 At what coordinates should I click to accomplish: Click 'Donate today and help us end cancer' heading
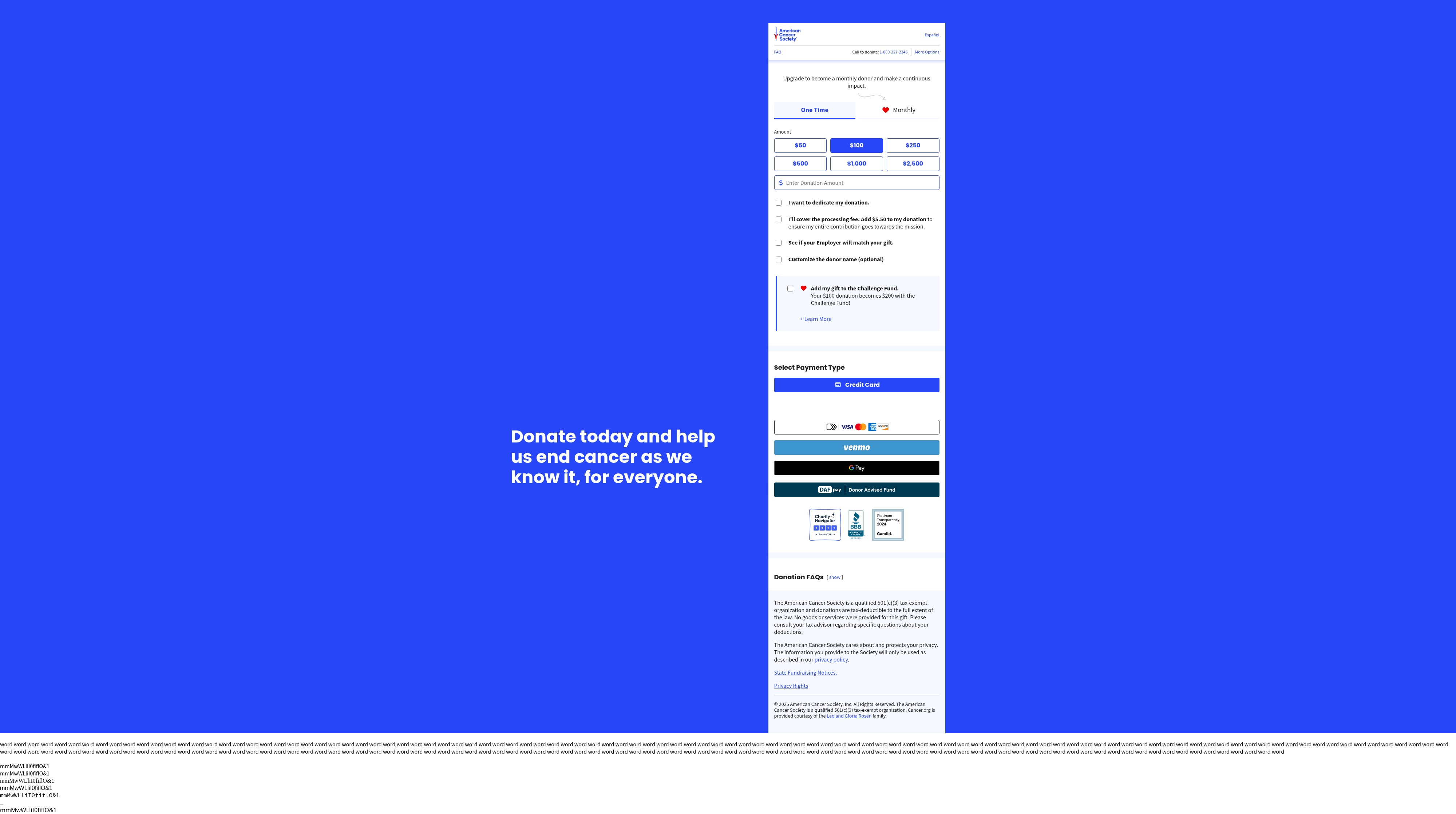[613, 456]
